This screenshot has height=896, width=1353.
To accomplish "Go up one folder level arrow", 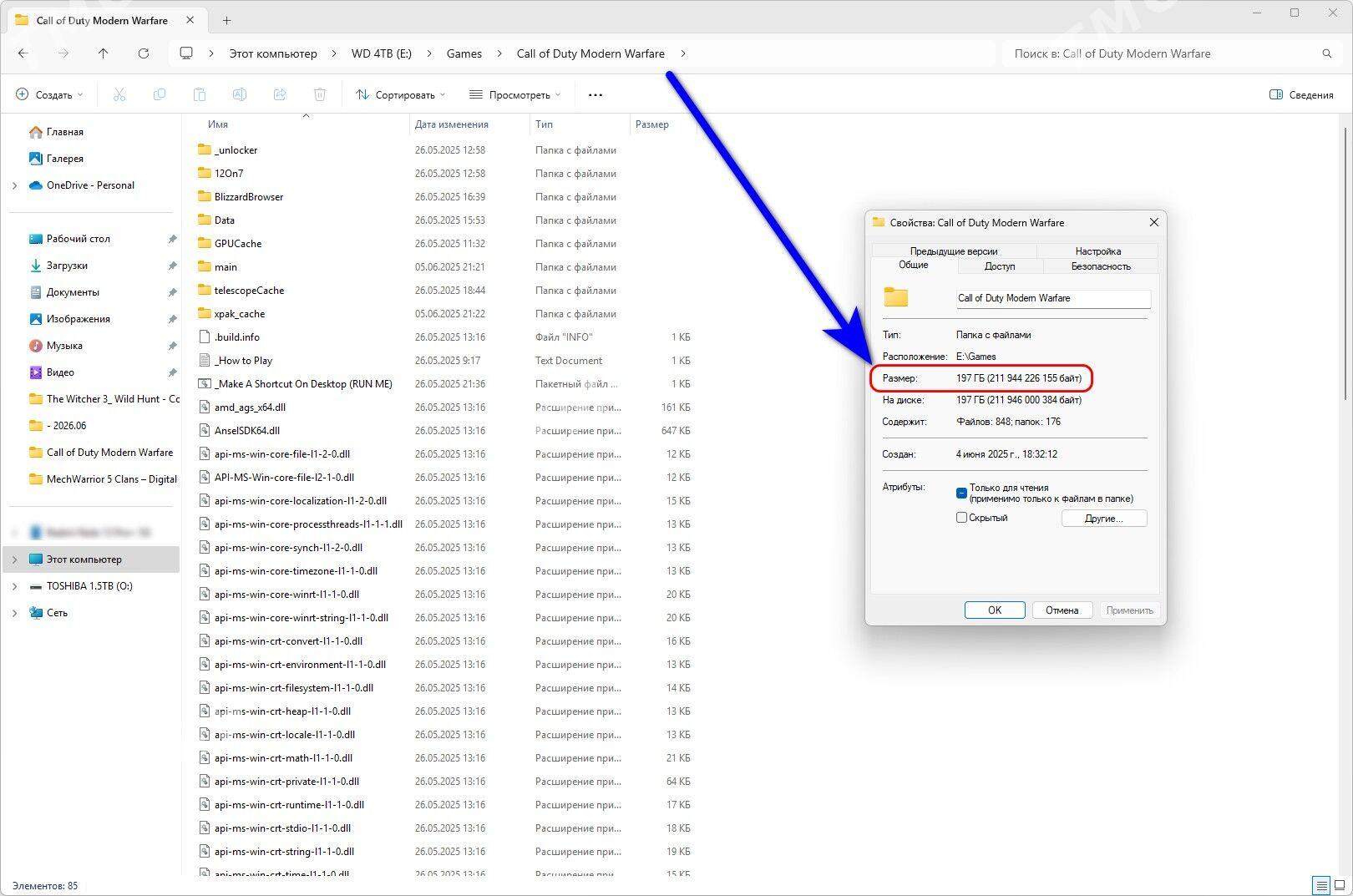I will [x=104, y=53].
